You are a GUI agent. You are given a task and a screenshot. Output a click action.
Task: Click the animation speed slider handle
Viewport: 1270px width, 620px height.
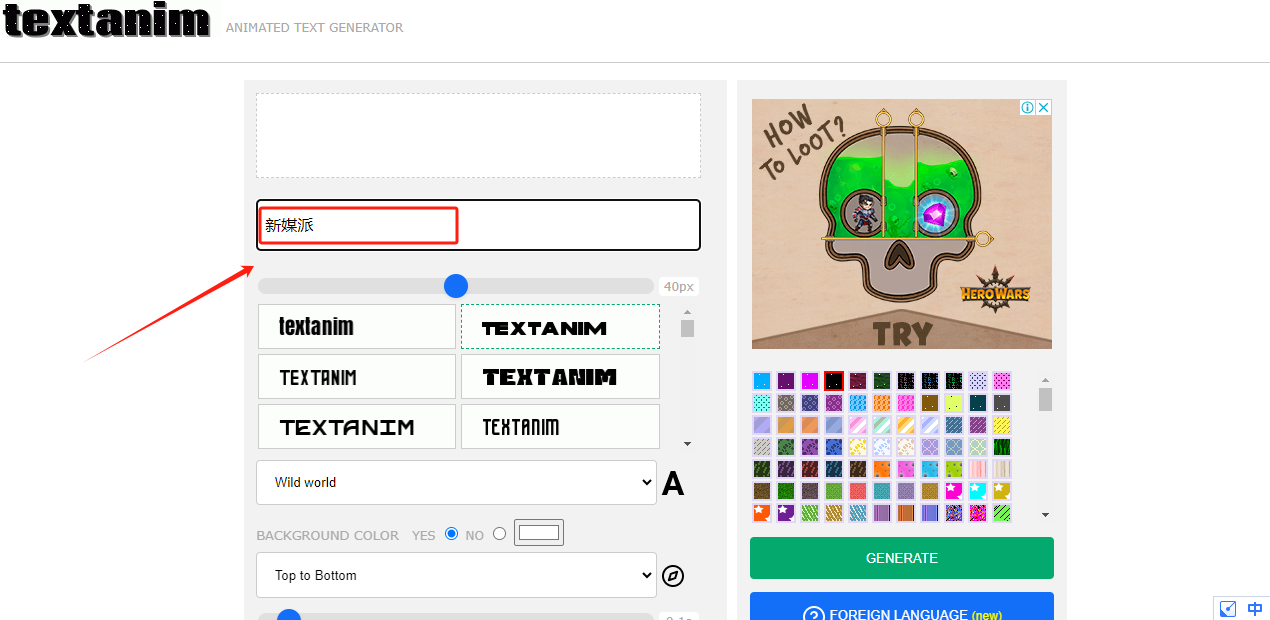pos(289,616)
